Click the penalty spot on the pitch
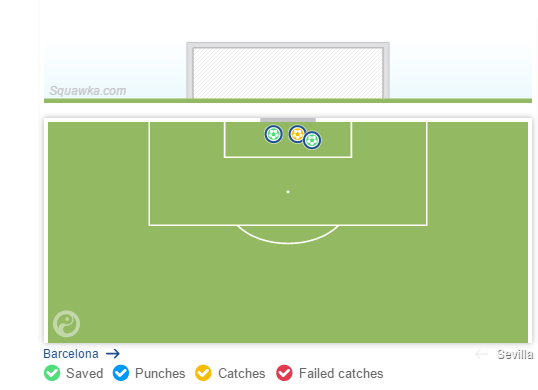The image size is (538, 390). pos(288,192)
